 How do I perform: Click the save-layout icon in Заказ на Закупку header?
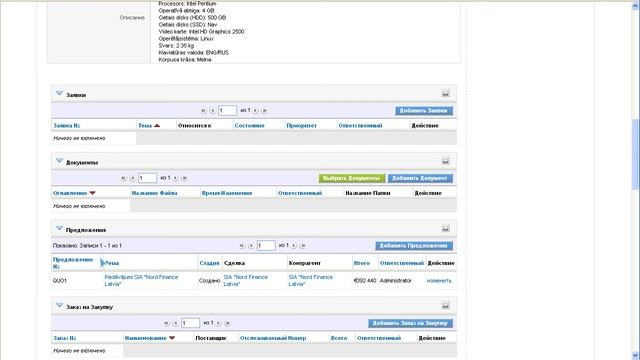point(445,305)
